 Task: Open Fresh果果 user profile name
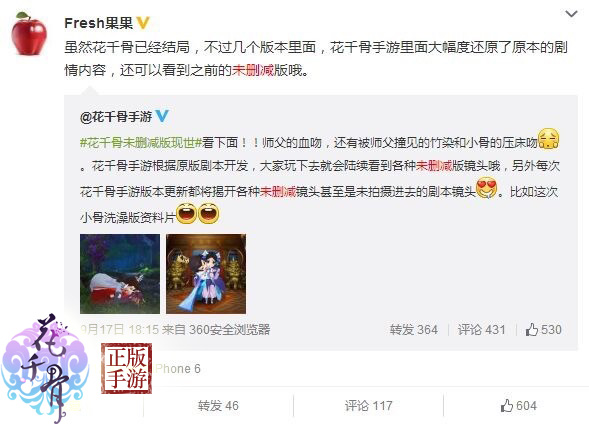pyautogui.click(x=99, y=23)
